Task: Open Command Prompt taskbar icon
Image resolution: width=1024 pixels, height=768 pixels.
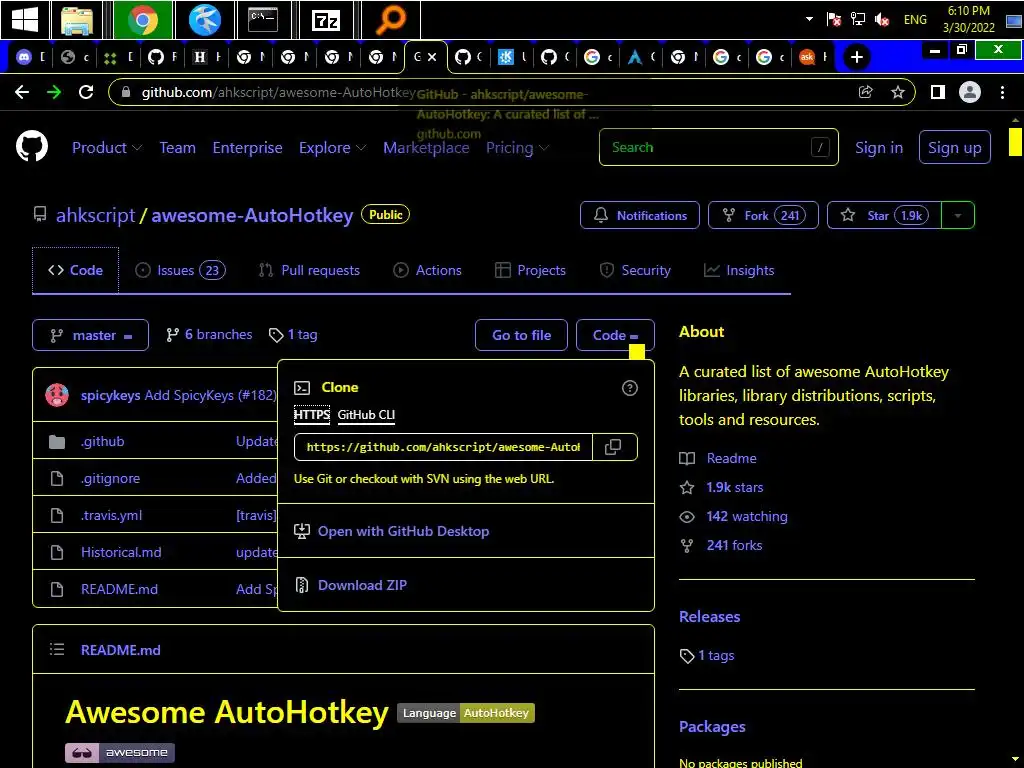Action: (x=263, y=20)
